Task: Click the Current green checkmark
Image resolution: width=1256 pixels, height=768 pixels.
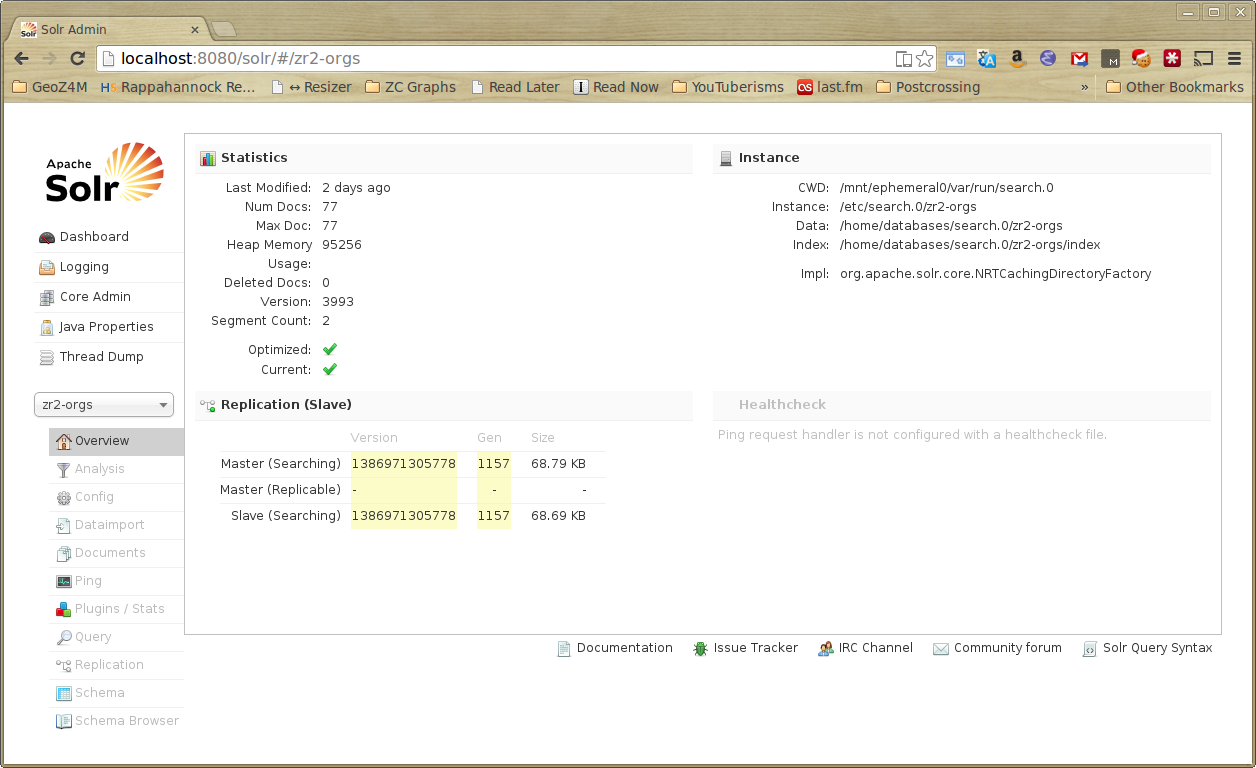Action: click(330, 369)
